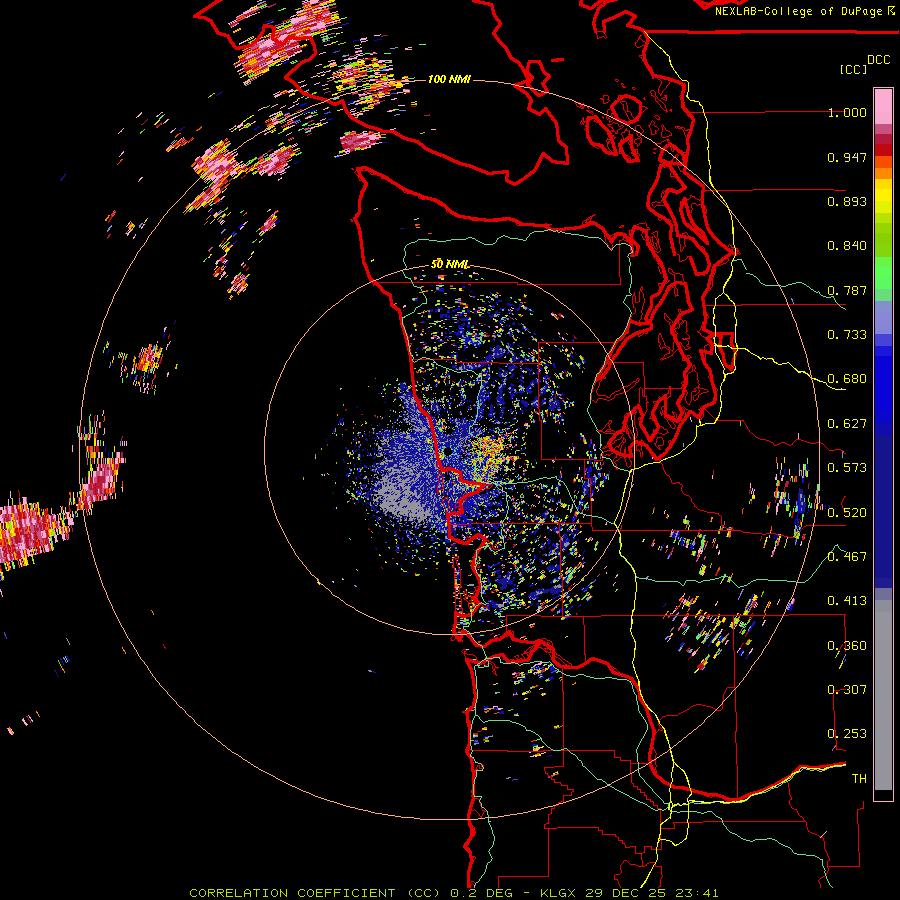Click the TH threshold label on scale
The height and width of the screenshot is (900, 900).
tap(859, 779)
